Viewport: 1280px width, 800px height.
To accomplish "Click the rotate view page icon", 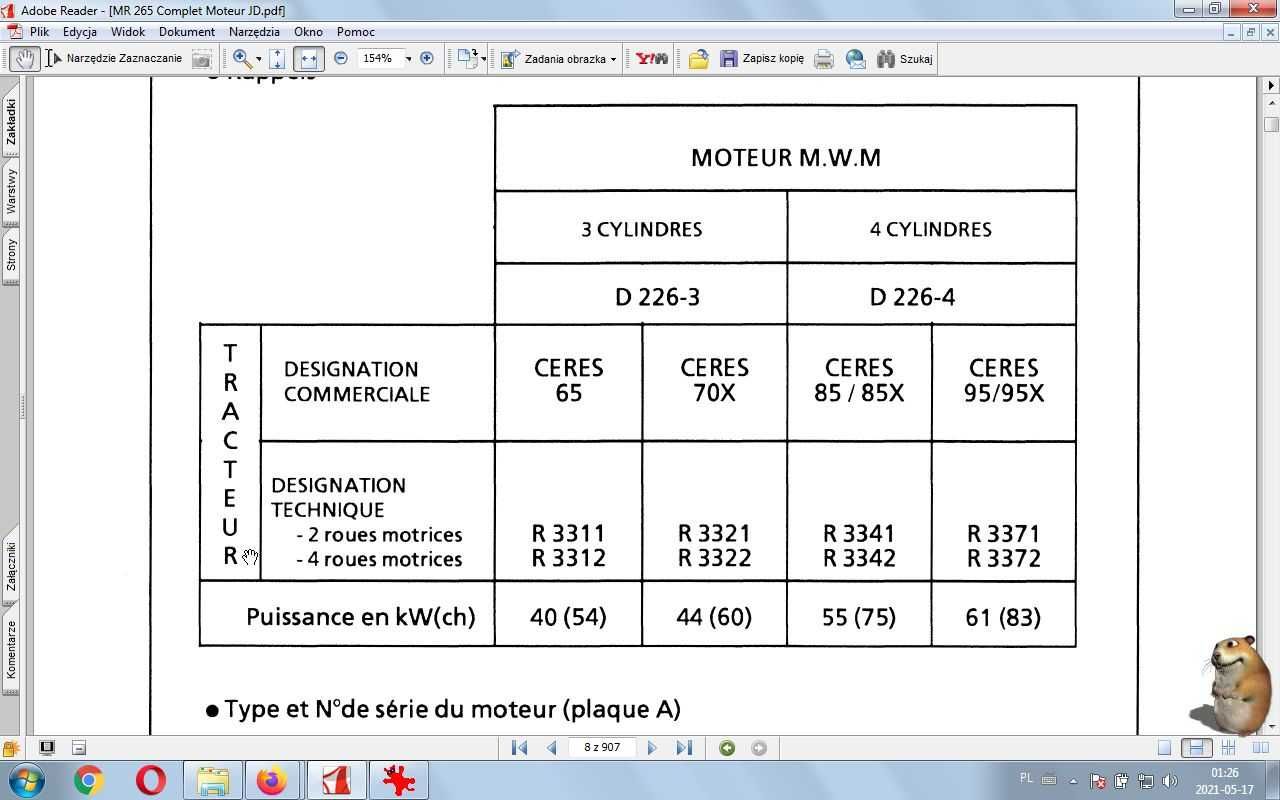I will click(467, 58).
